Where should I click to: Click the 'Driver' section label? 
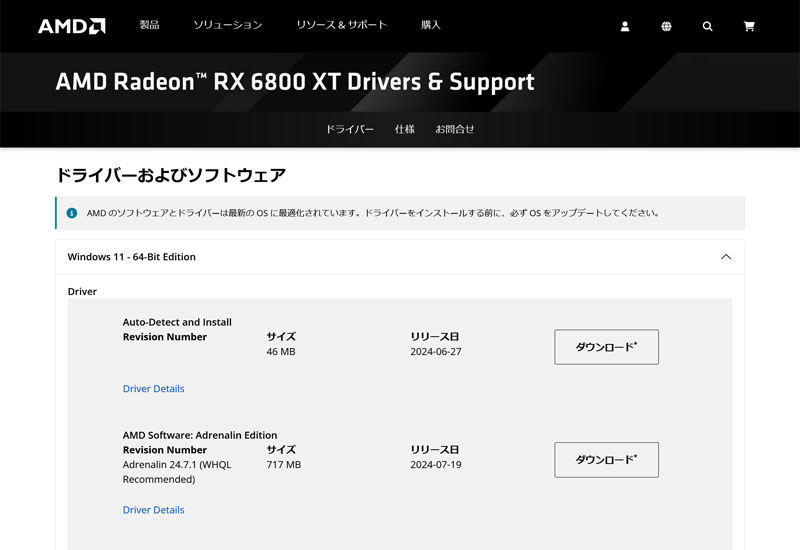82,291
